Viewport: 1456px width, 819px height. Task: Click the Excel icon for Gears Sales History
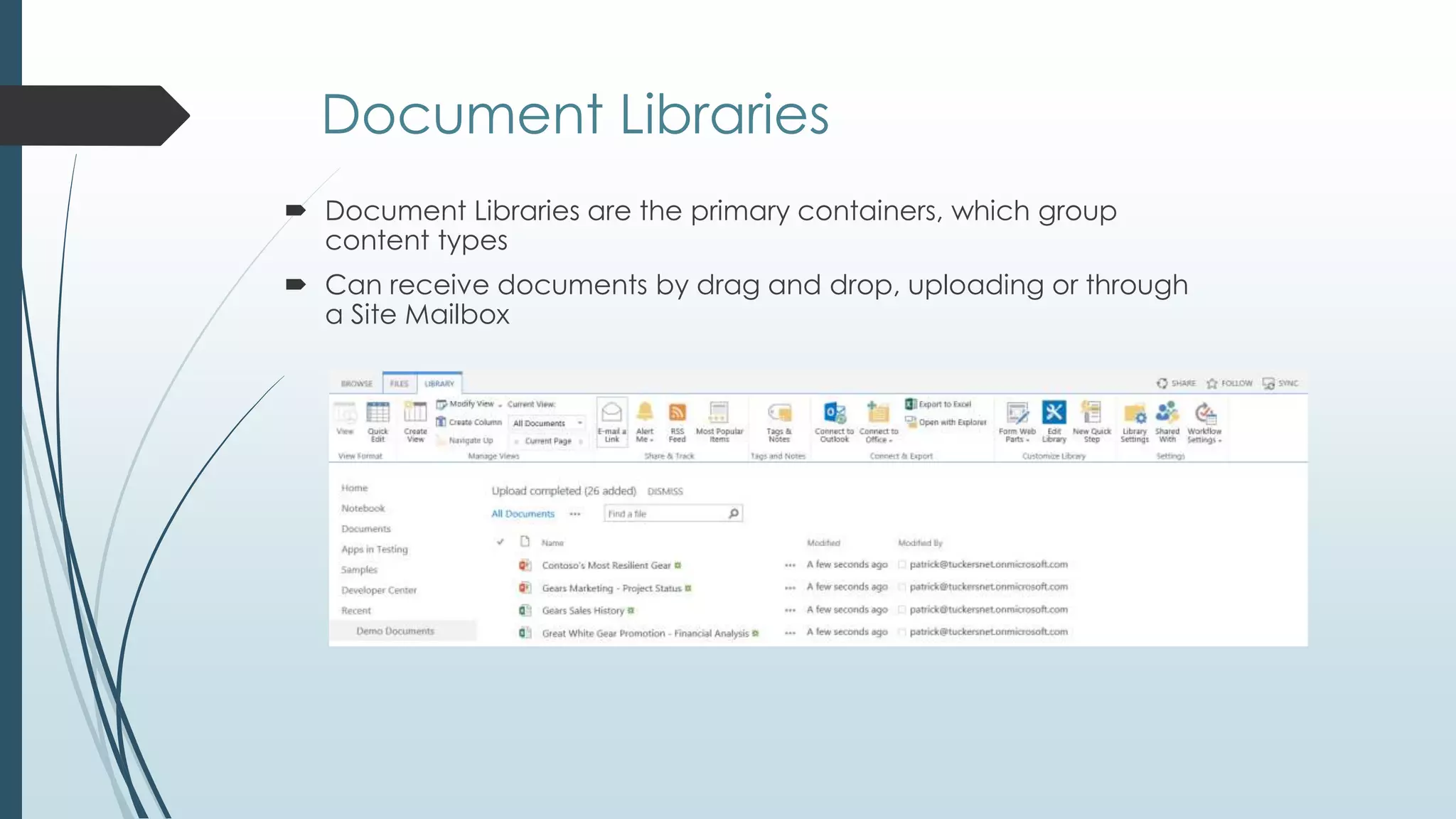(525, 610)
